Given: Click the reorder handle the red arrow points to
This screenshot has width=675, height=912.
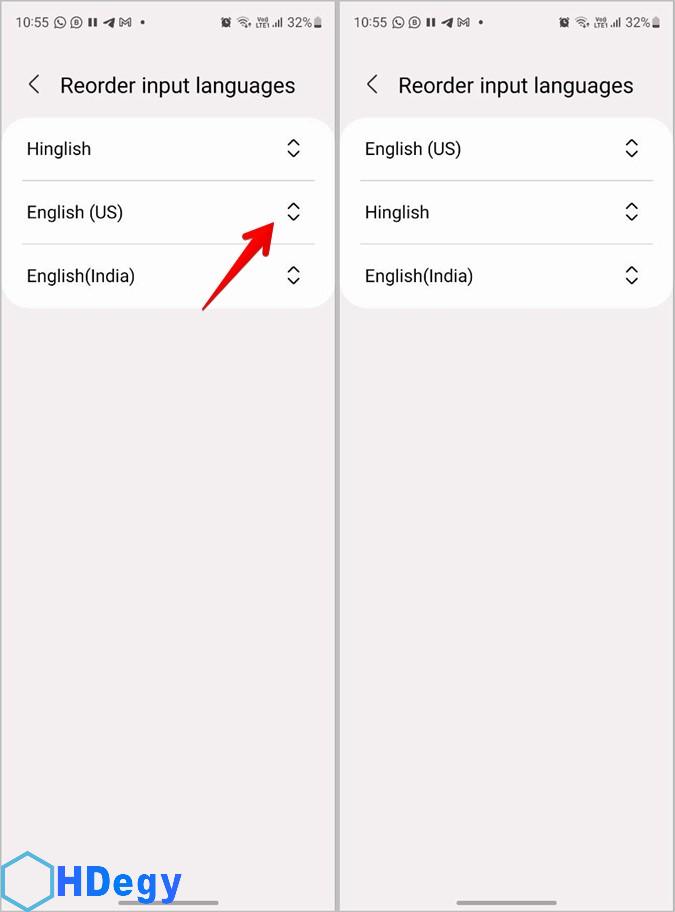Looking at the screenshot, I should tap(293, 212).
